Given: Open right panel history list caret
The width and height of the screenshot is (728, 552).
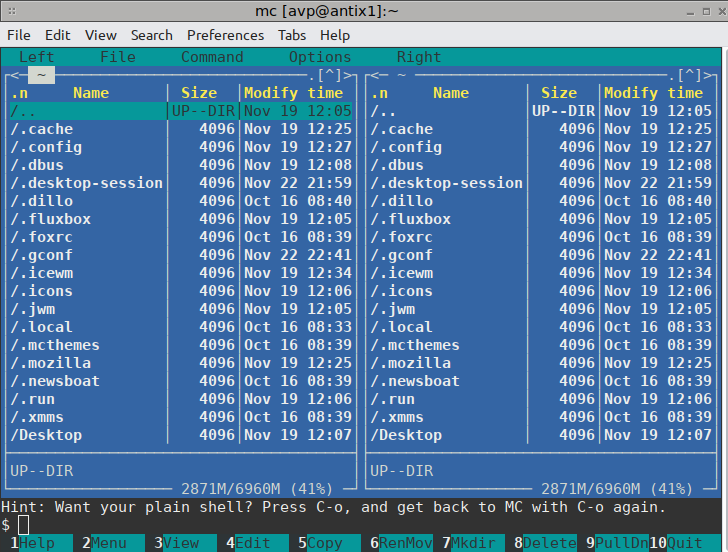Looking at the screenshot, I should click(689, 75).
